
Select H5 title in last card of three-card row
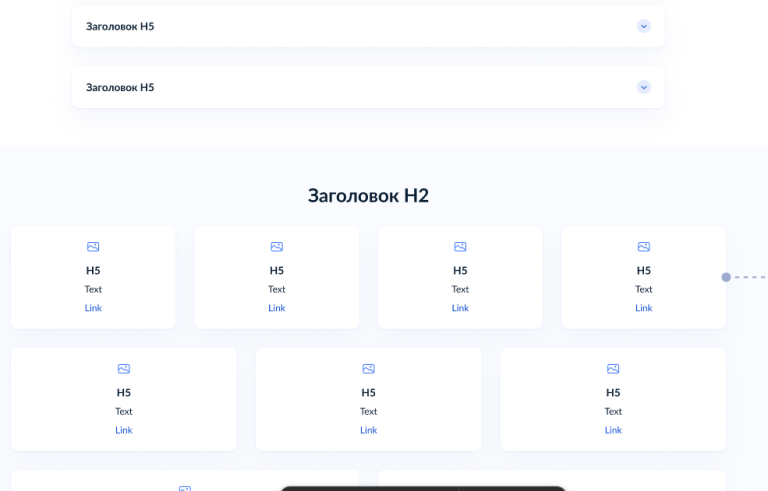[x=613, y=393]
